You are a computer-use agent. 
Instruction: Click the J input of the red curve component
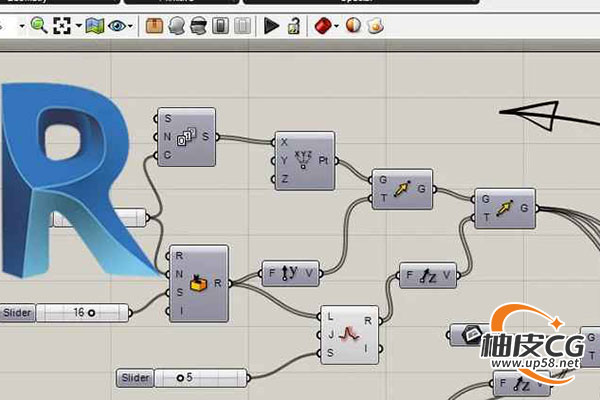click(331, 335)
